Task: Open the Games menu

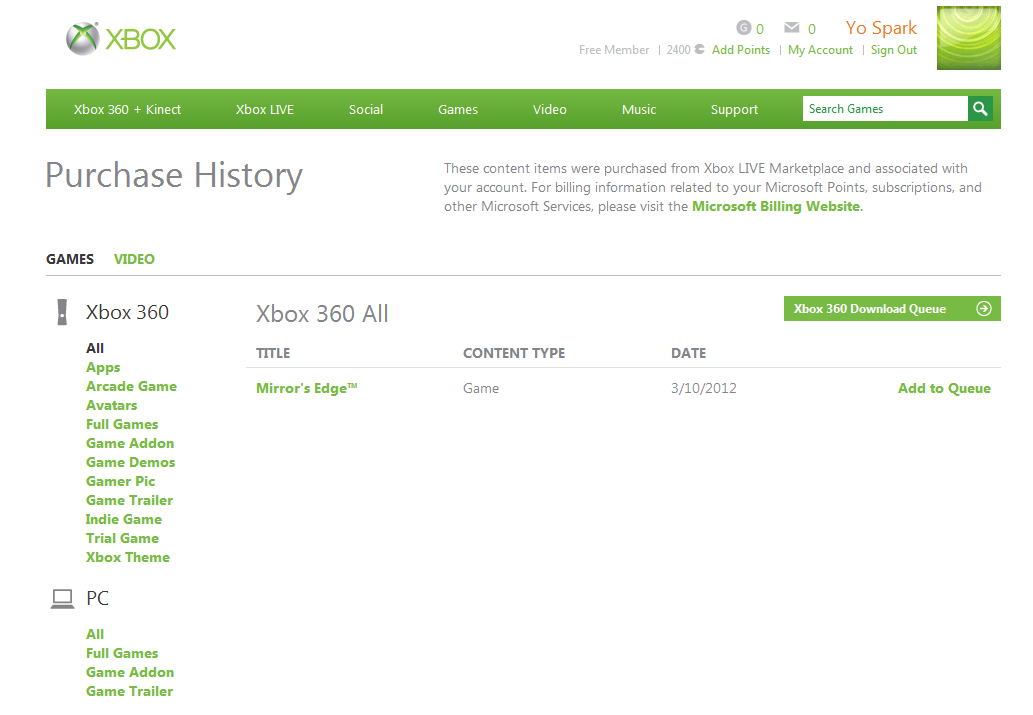Action: point(458,109)
